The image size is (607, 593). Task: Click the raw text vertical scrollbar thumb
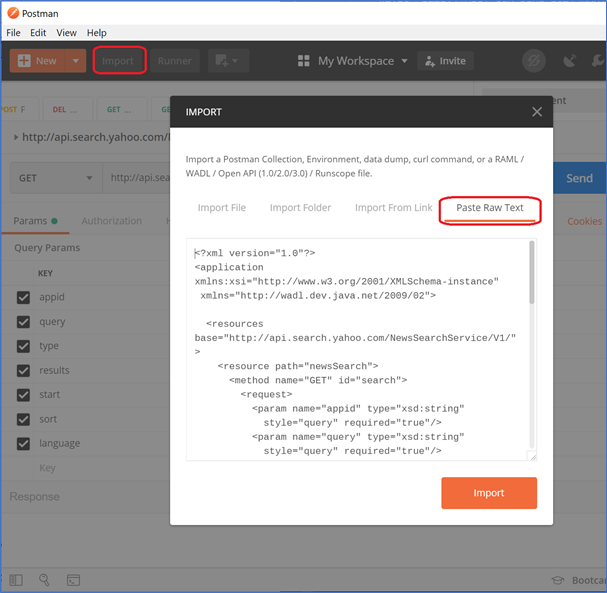(x=532, y=272)
